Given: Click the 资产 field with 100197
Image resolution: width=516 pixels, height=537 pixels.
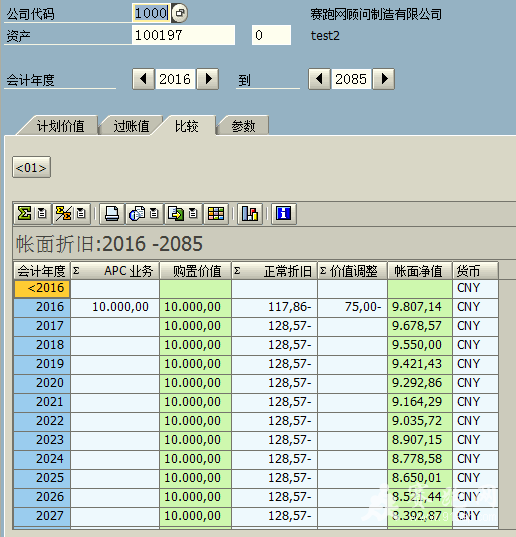Looking at the screenshot, I should point(183,35).
